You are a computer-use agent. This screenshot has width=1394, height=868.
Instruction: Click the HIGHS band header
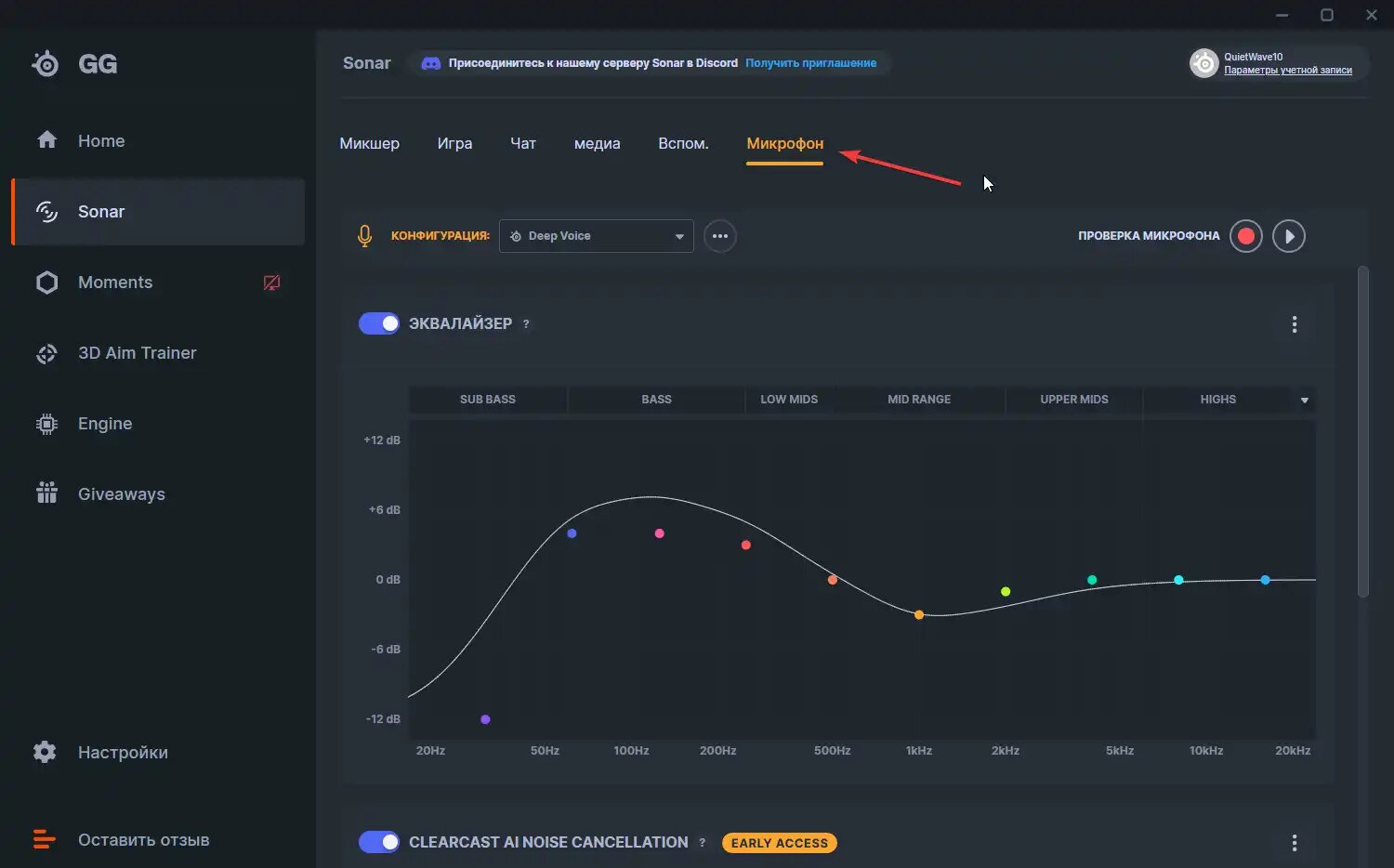pos(1217,400)
